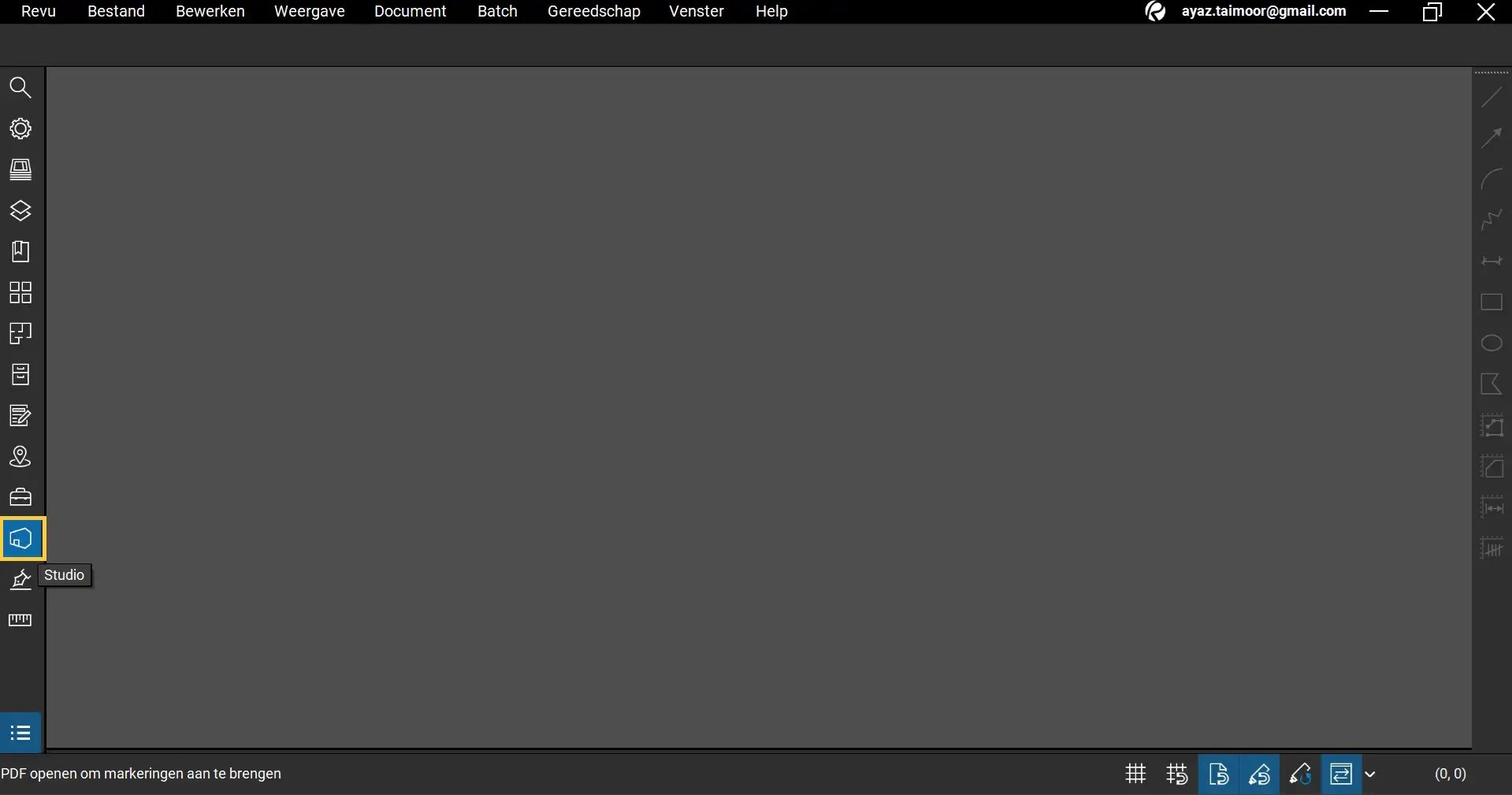1512x795 pixels.
Task: Select the Area measurement tool
Action: (x=1492, y=466)
